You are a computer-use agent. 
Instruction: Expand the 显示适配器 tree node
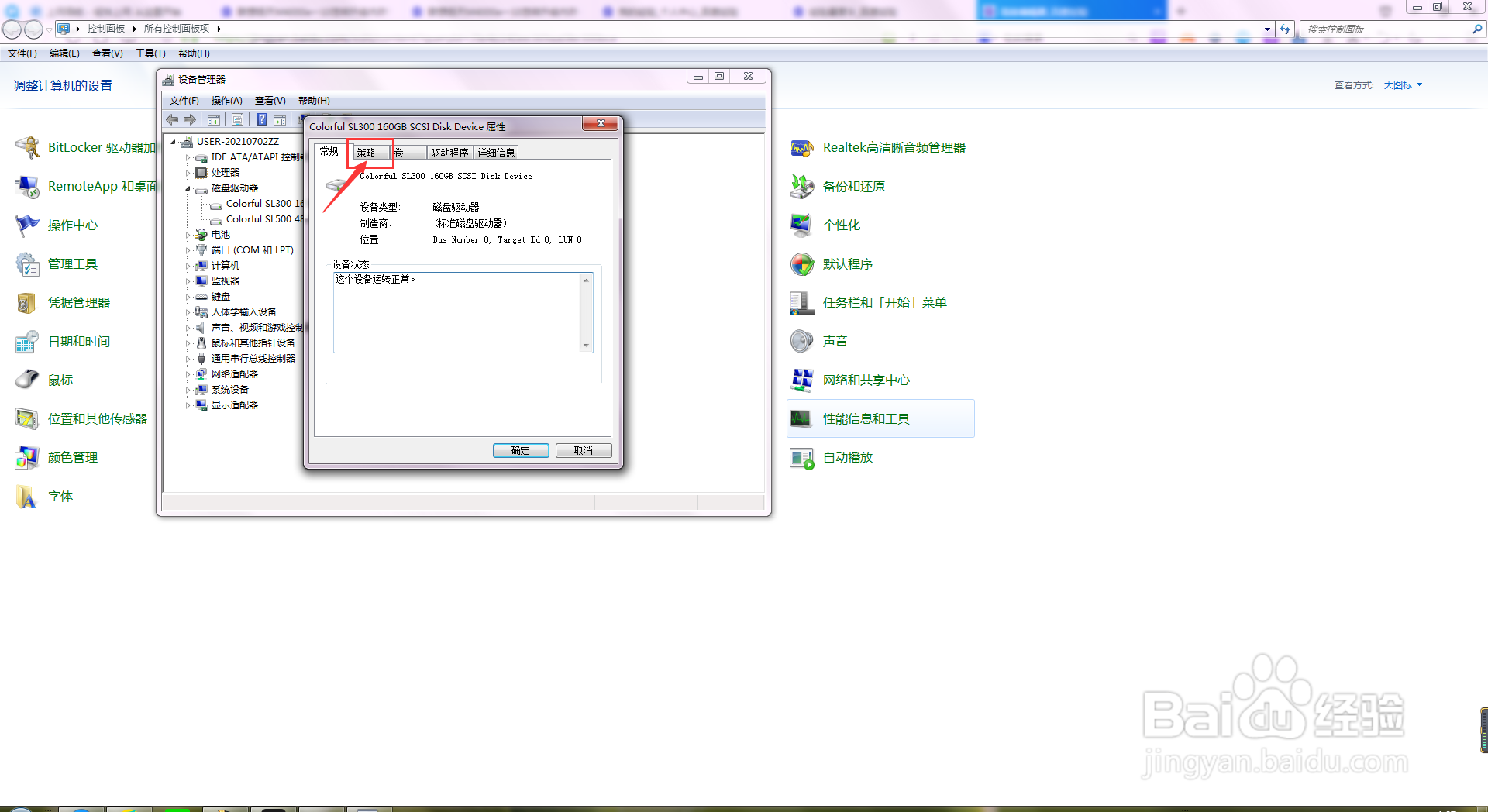[188, 405]
